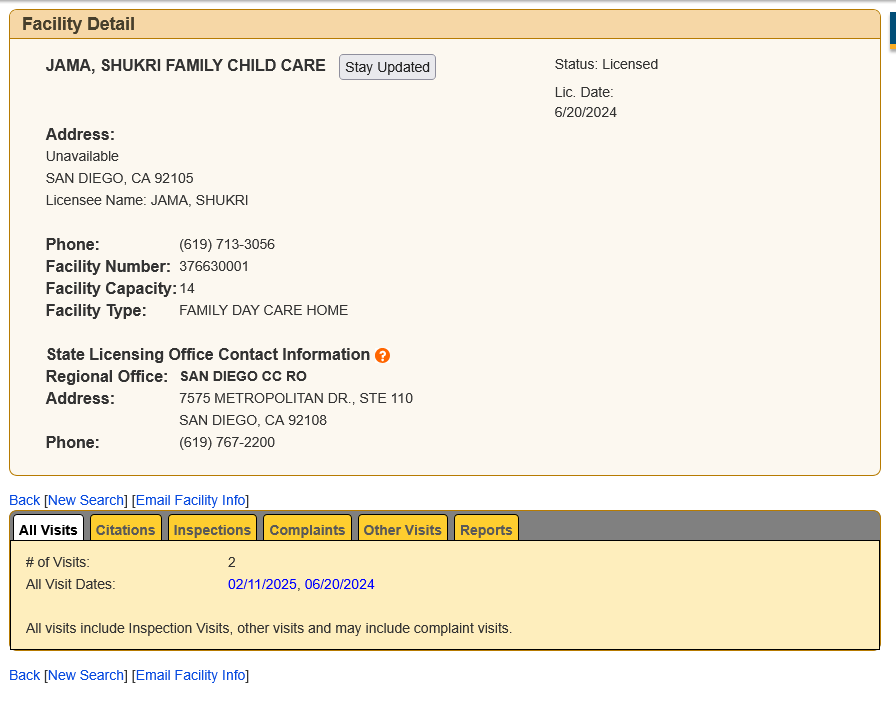
Task: Select the facility capacity value 14
Action: tap(187, 288)
